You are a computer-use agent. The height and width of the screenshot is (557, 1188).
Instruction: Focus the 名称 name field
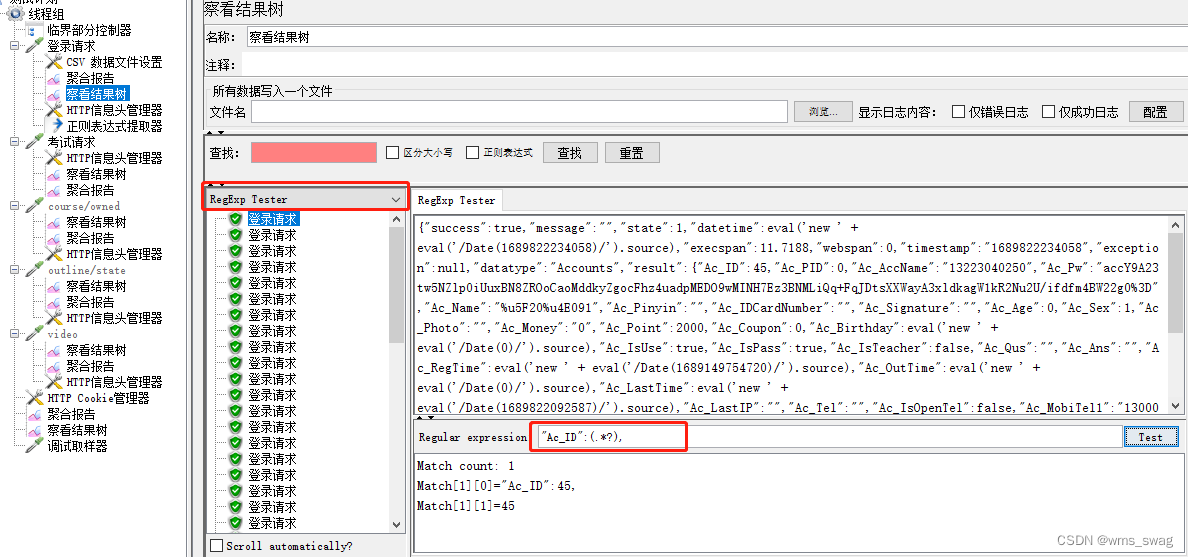point(717,36)
